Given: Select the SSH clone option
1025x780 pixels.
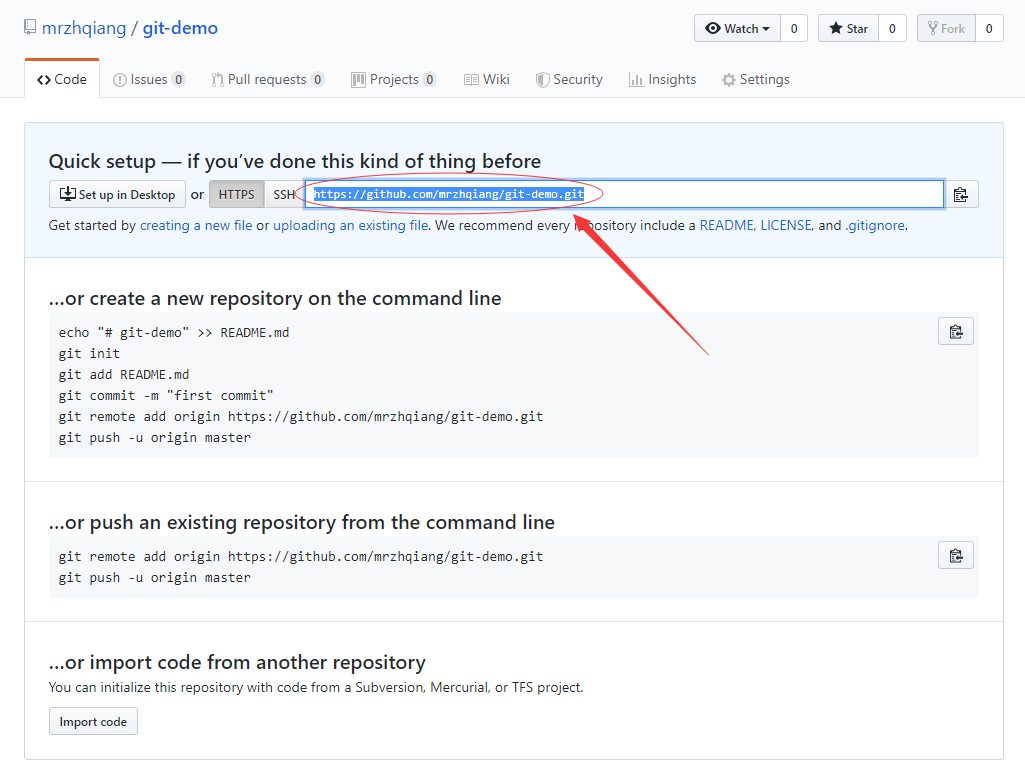Looking at the screenshot, I should pos(284,194).
